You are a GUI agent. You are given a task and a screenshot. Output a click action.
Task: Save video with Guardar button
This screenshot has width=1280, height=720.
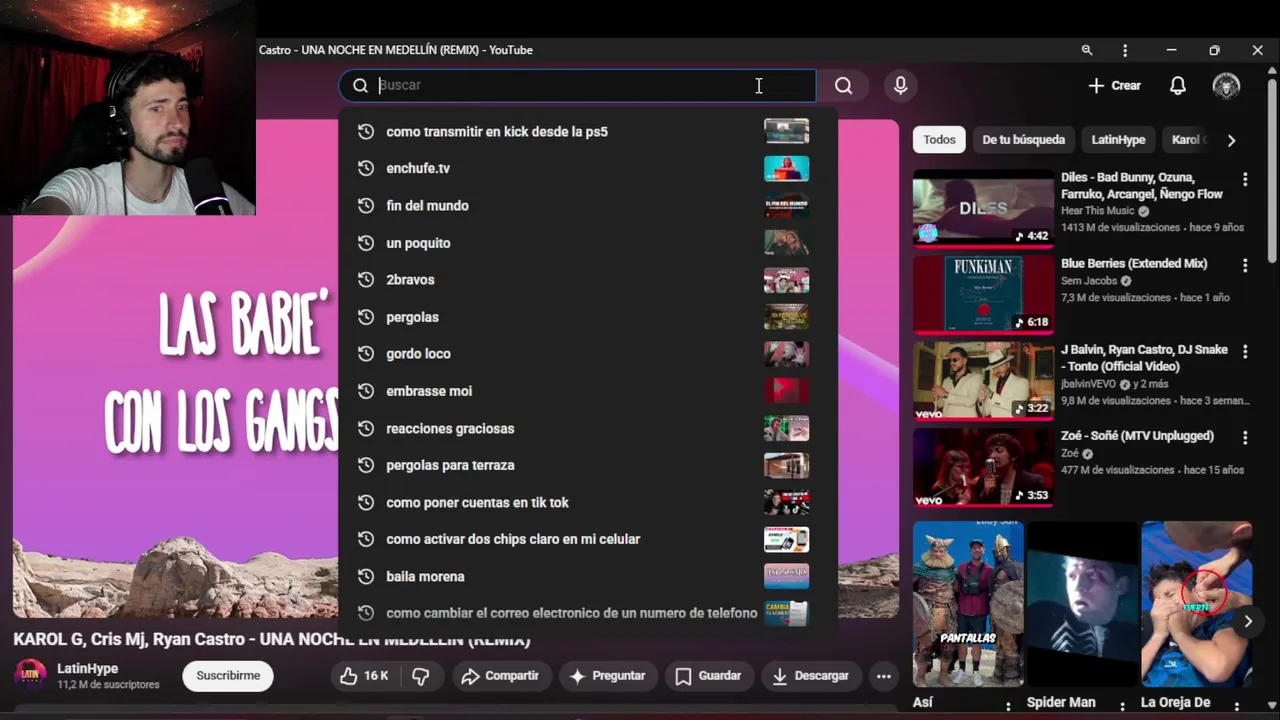708,676
